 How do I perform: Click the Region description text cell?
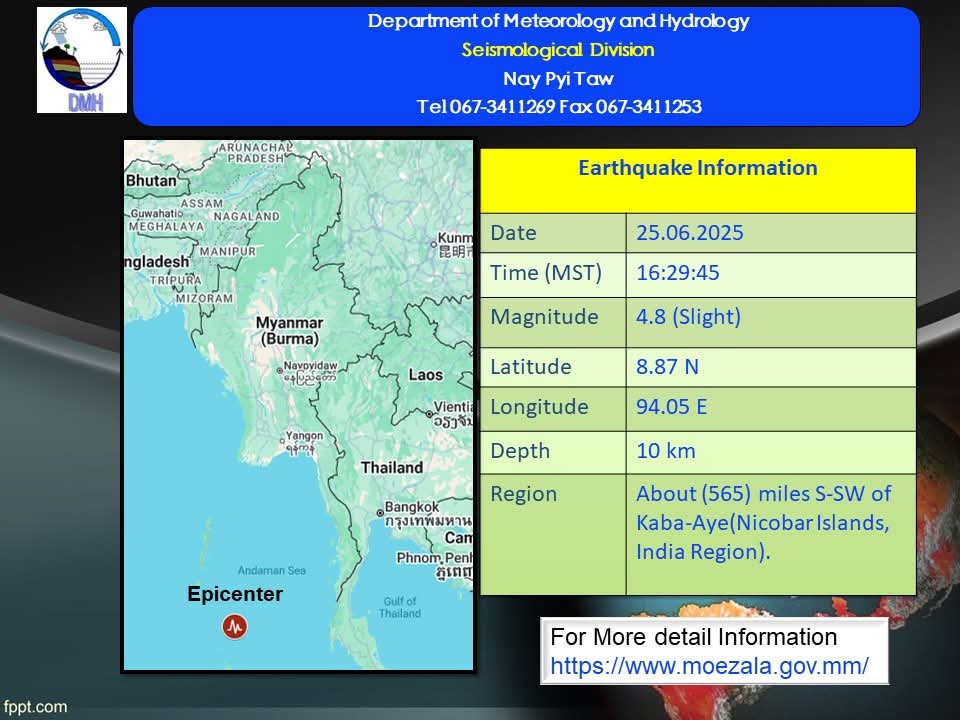coord(763,523)
